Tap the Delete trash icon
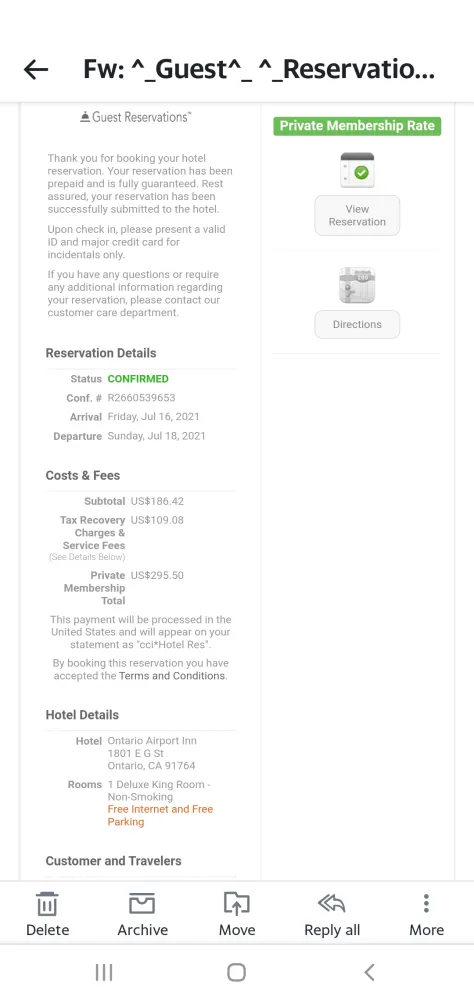 point(47,904)
